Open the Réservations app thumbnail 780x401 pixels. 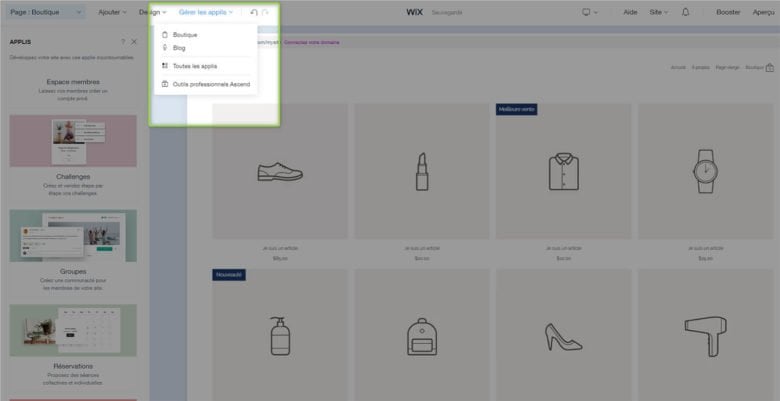coord(73,330)
